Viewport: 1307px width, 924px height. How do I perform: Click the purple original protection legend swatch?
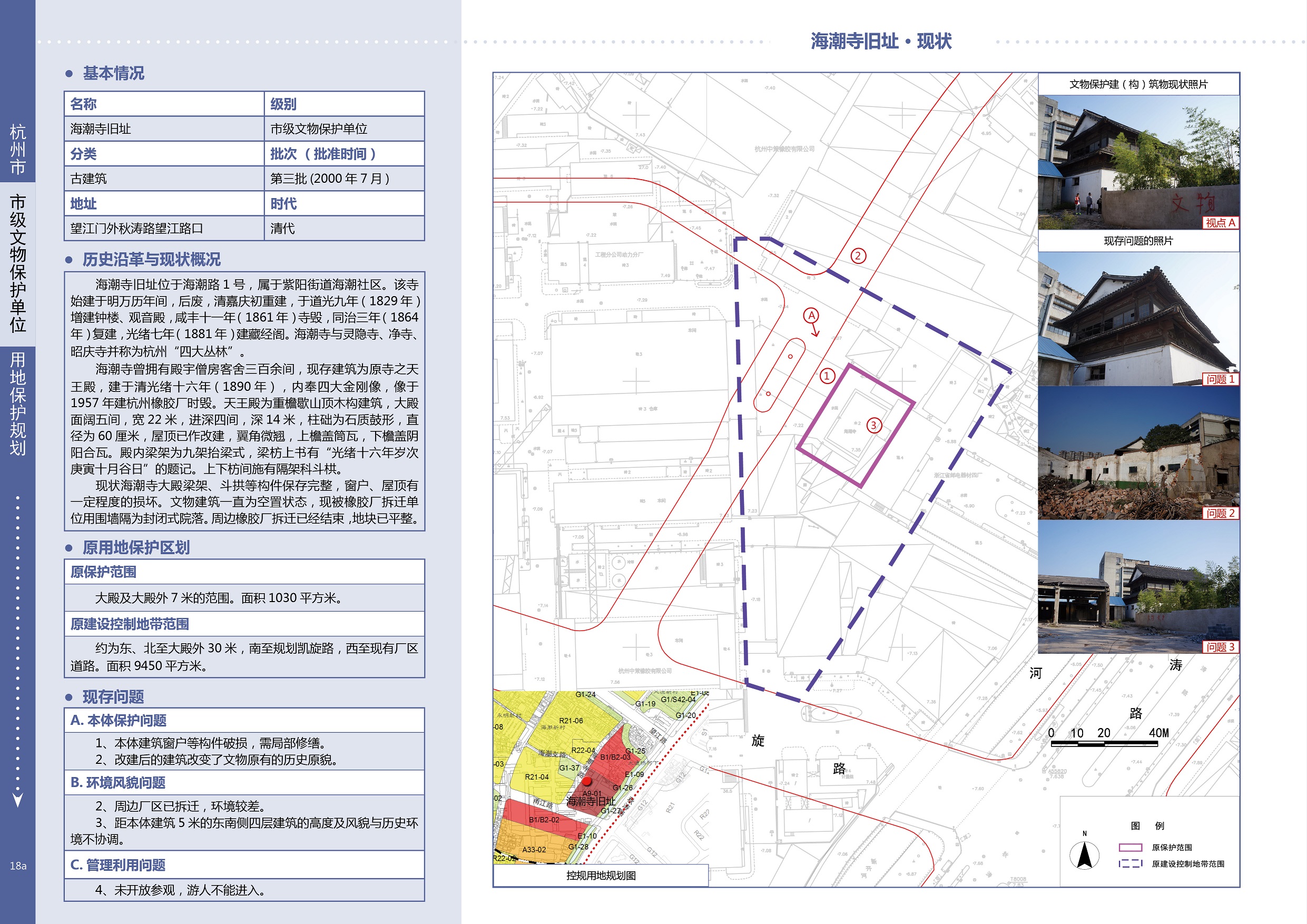click(1130, 847)
